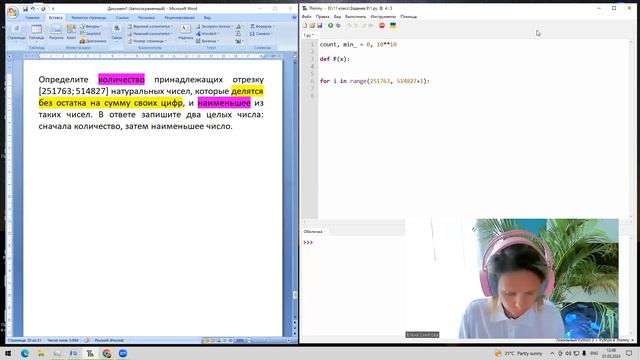Image resolution: width=640 pixels, height=360 pixels.
Task: Open Google Chrome from taskbar
Action: (x=107, y=353)
